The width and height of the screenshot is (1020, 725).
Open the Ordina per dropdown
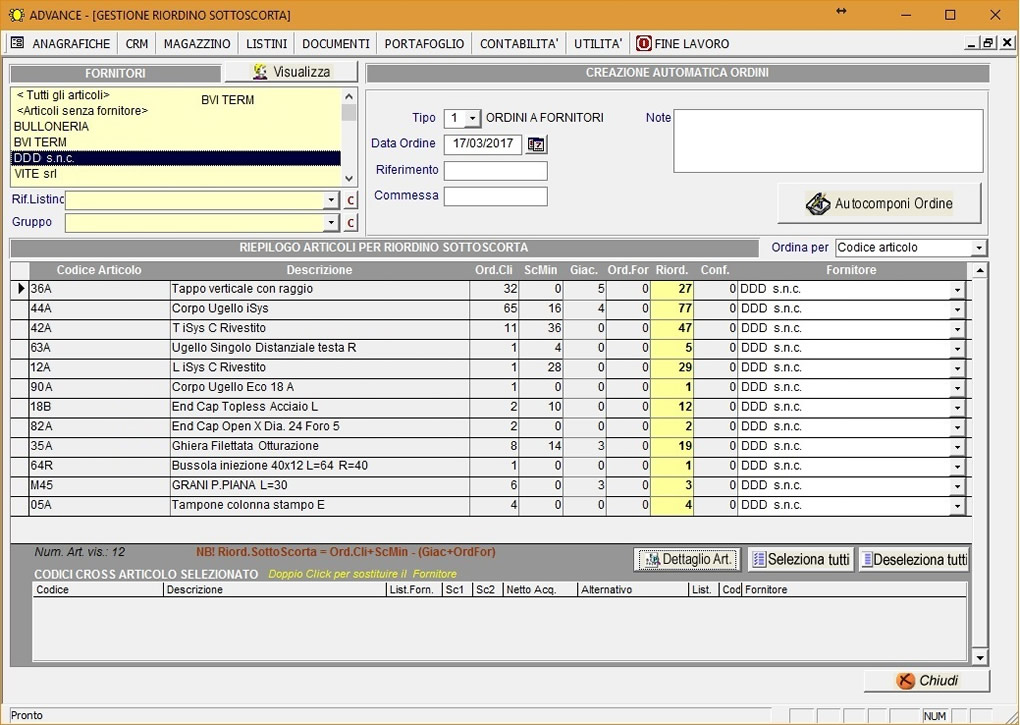978,248
